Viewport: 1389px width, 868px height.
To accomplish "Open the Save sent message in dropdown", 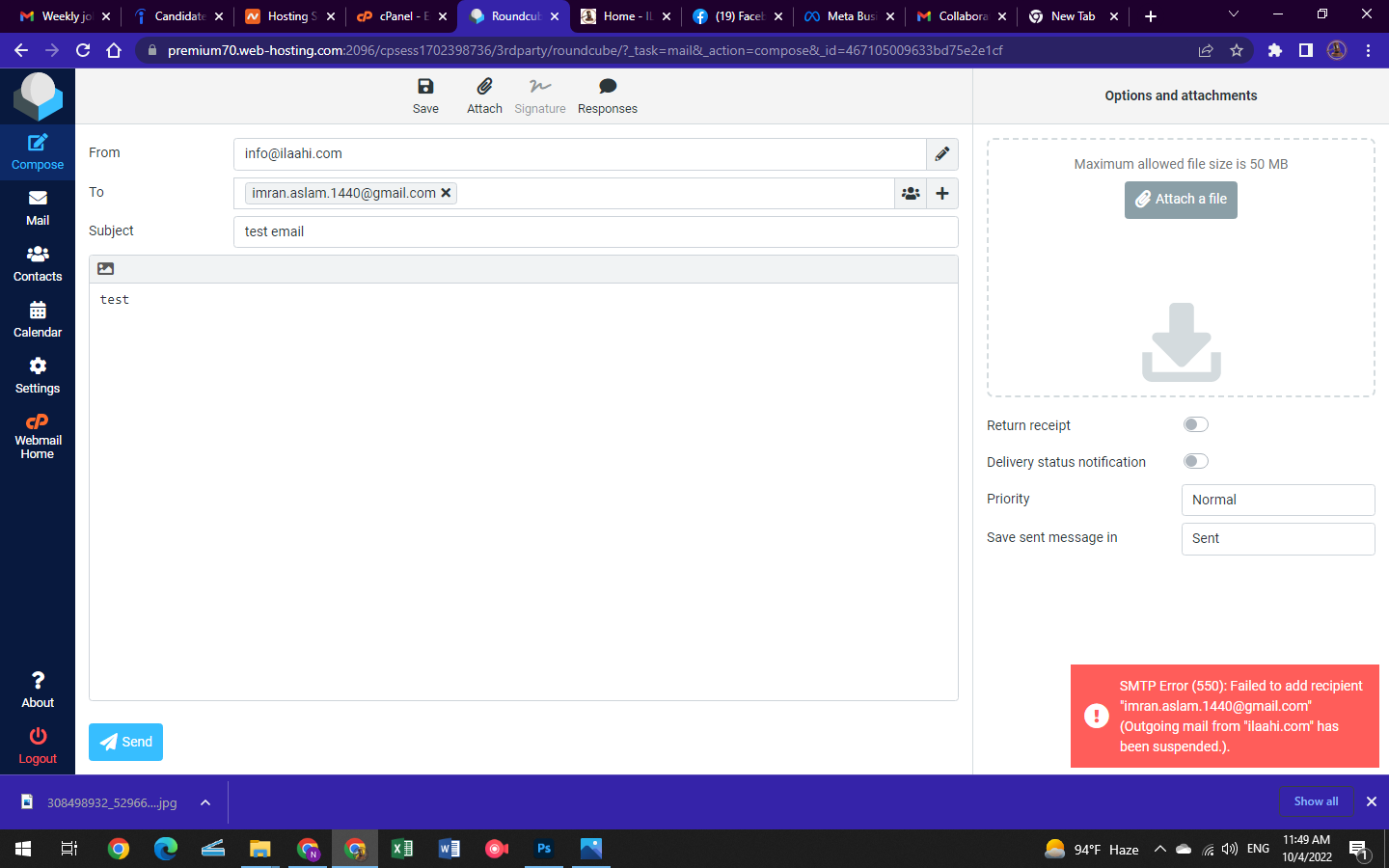I will 1278,538.
